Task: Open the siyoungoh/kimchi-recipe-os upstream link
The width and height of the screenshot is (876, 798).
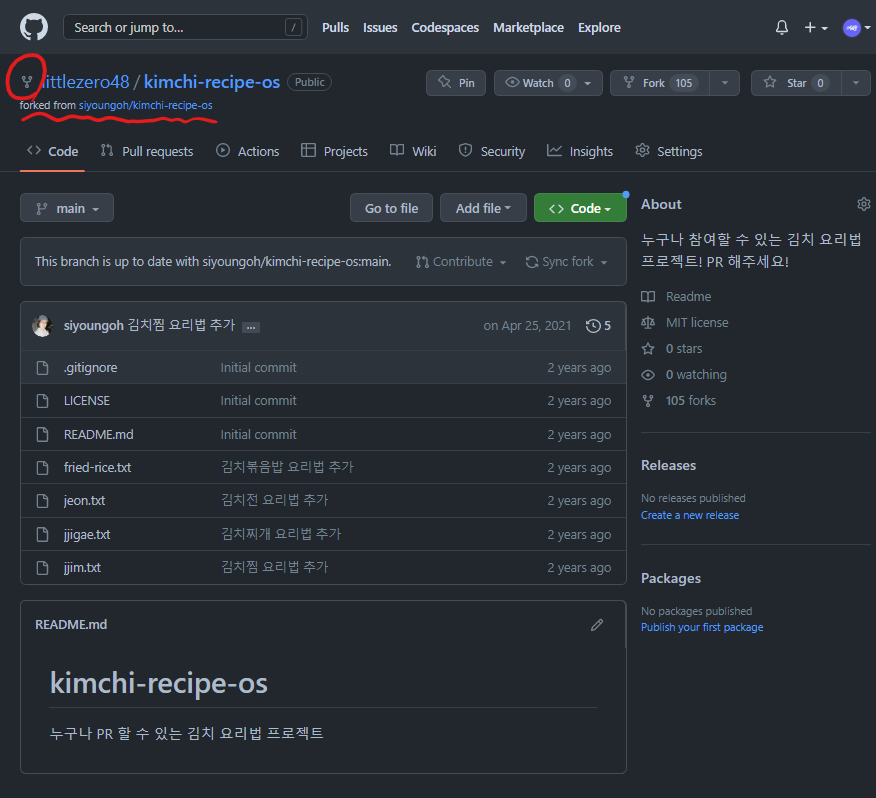Action: tap(145, 105)
